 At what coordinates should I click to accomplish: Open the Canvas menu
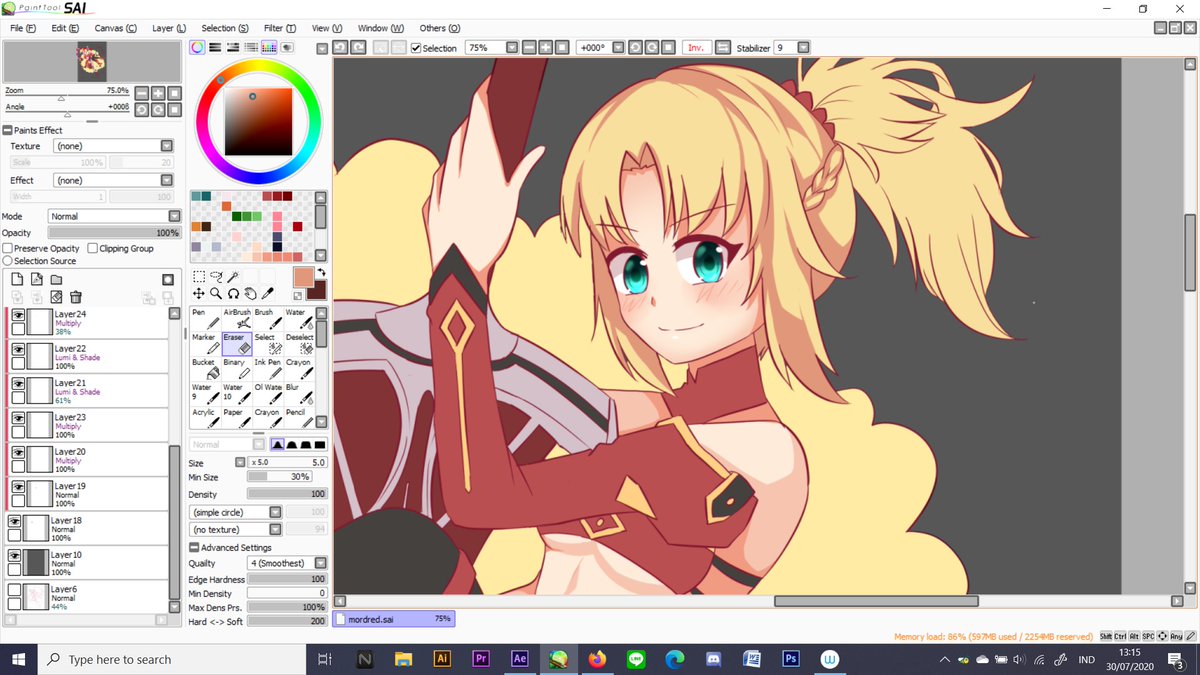(x=116, y=28)
